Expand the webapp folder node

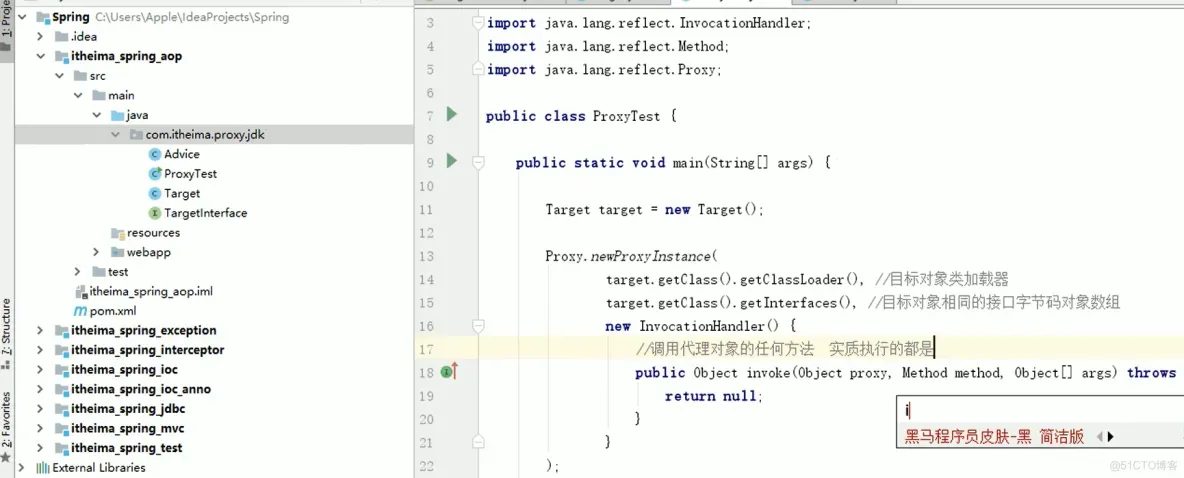96,252
